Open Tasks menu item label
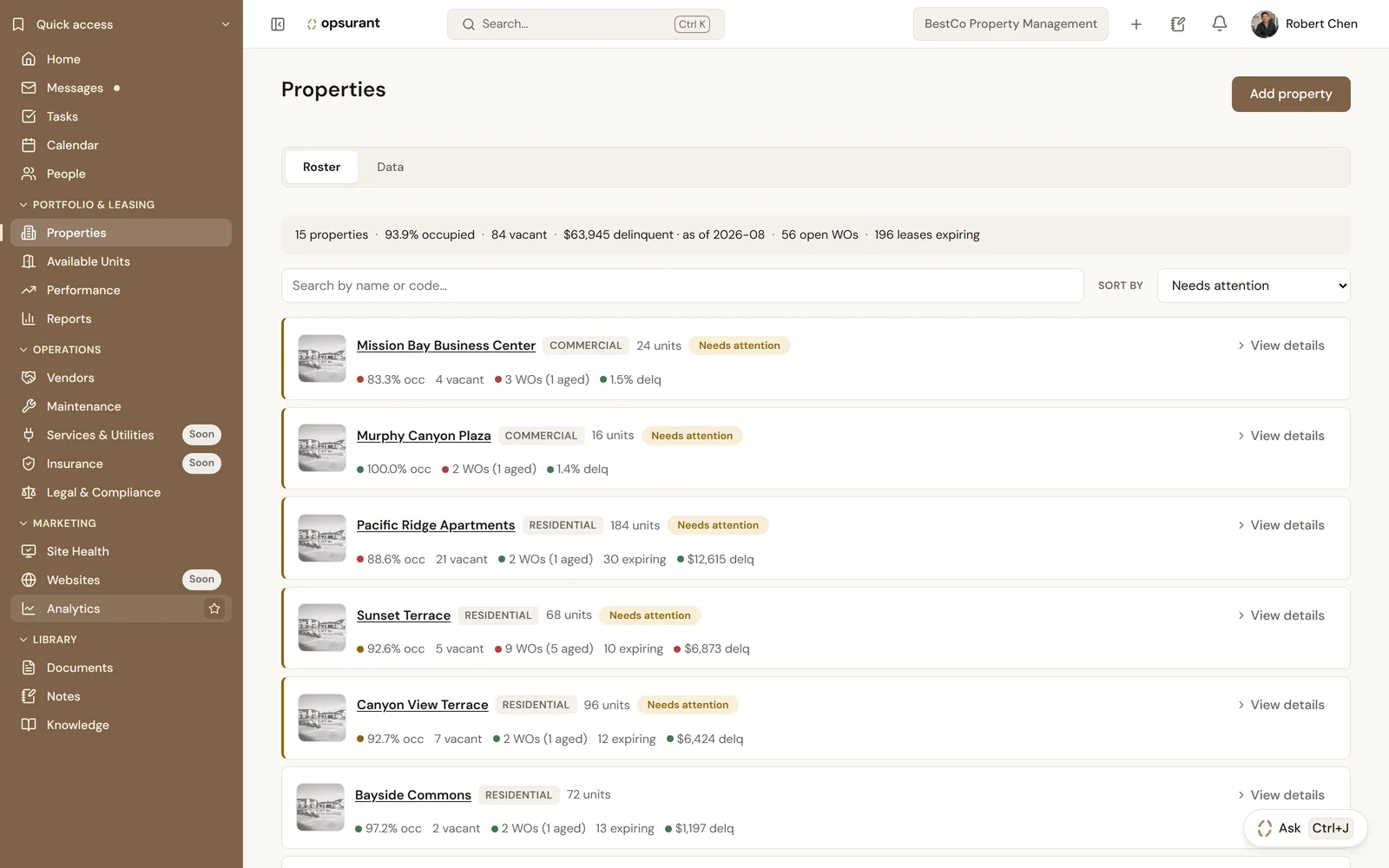This screenshot has height=868, width=1389. (63, 116)
